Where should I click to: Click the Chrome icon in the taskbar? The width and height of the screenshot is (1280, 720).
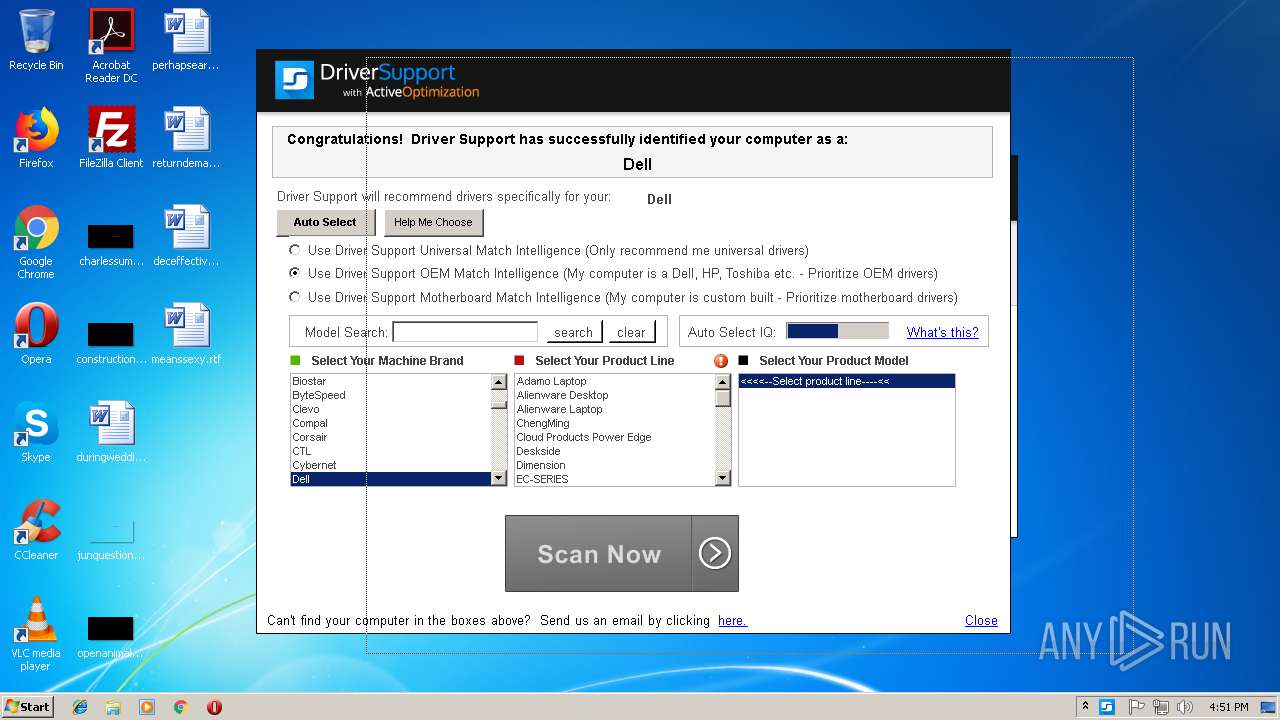click(x=180, y=707)
